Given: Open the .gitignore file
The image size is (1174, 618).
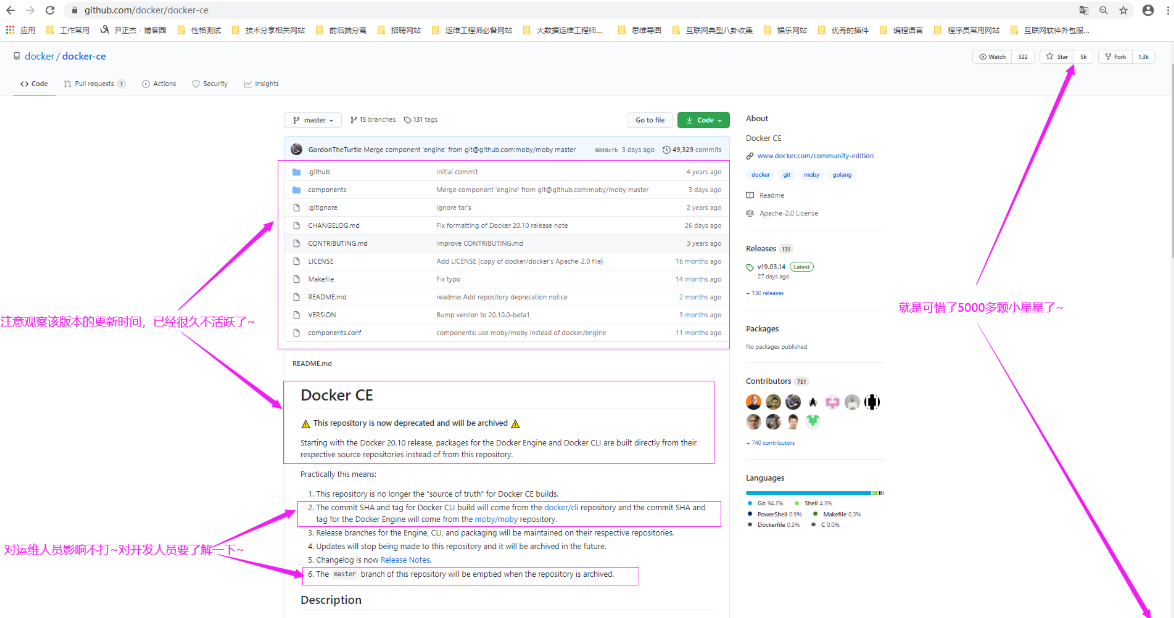Looking at the screenshot, I should pyautogui.click(x=323, y=207).
